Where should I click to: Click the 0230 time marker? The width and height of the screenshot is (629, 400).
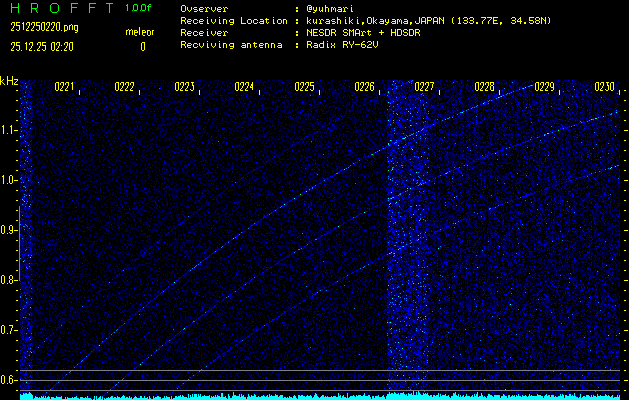pos(604,87)
